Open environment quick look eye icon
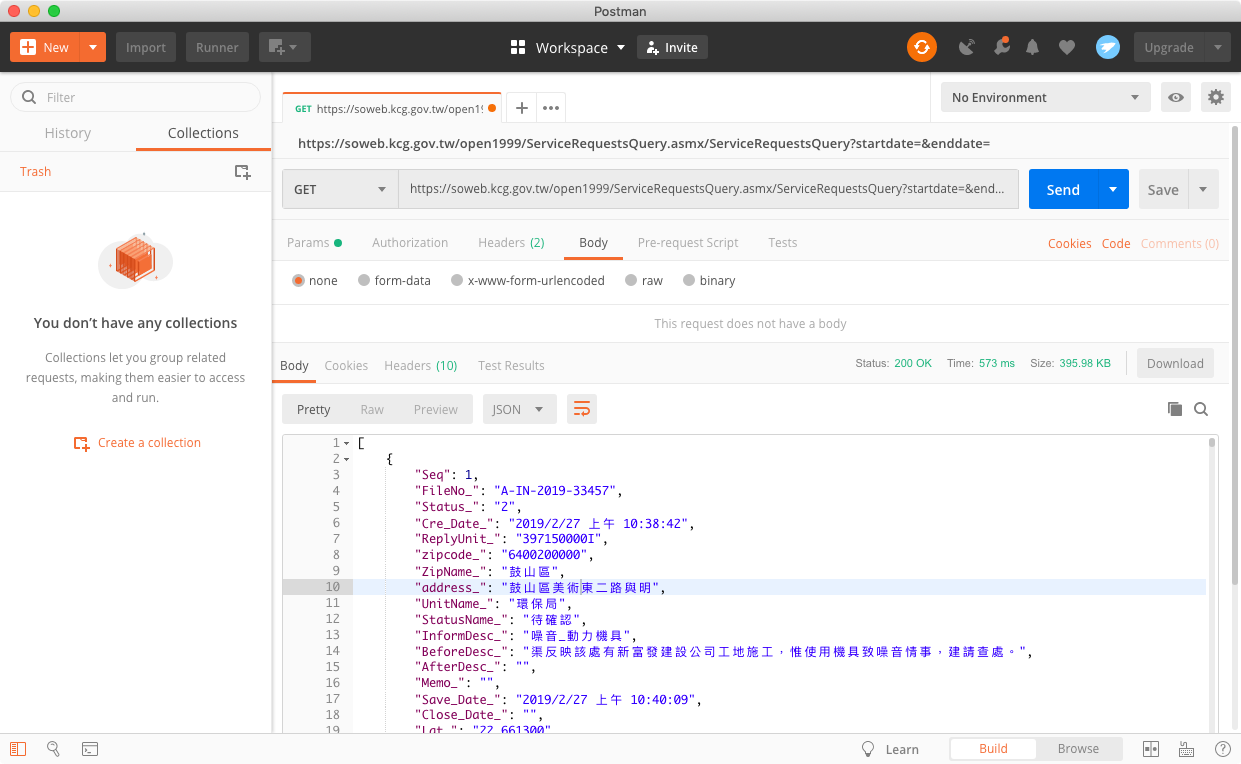The image size is (1241, 764). (1176, 97)
